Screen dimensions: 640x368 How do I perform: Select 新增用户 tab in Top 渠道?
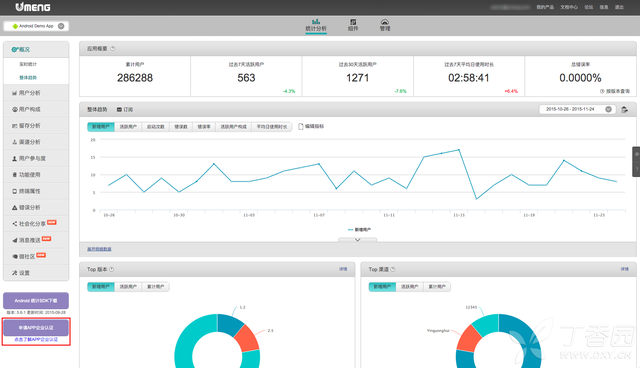pyautogui.click(x=382, y=287)
